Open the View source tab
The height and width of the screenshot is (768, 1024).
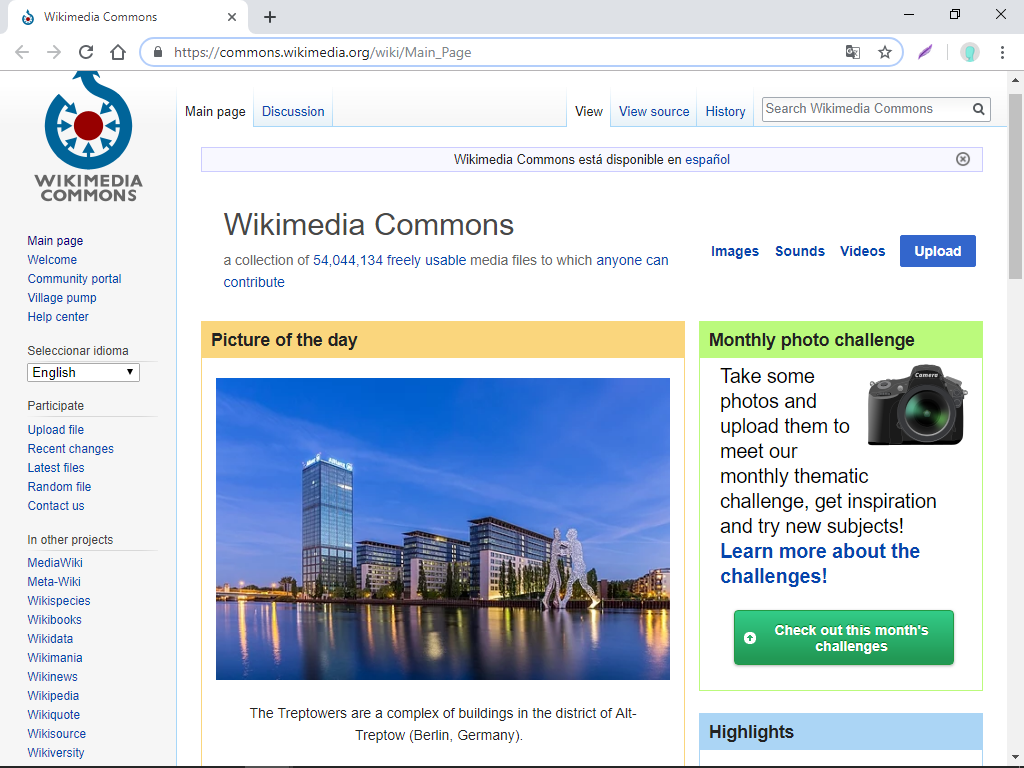tap(654, 112)
